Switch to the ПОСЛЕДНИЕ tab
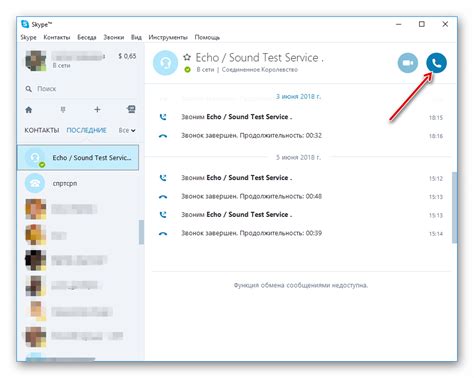This screenshot has height=378, width=474. tap(86, 130)
